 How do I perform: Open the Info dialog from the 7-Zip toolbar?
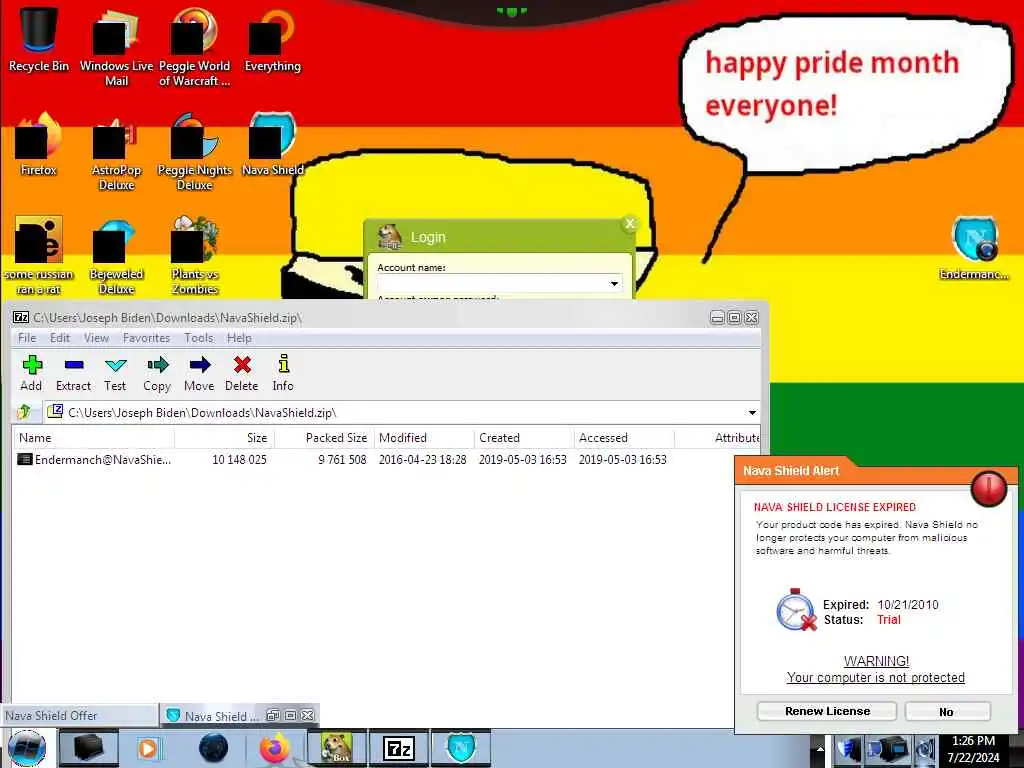tap(283, 373)
